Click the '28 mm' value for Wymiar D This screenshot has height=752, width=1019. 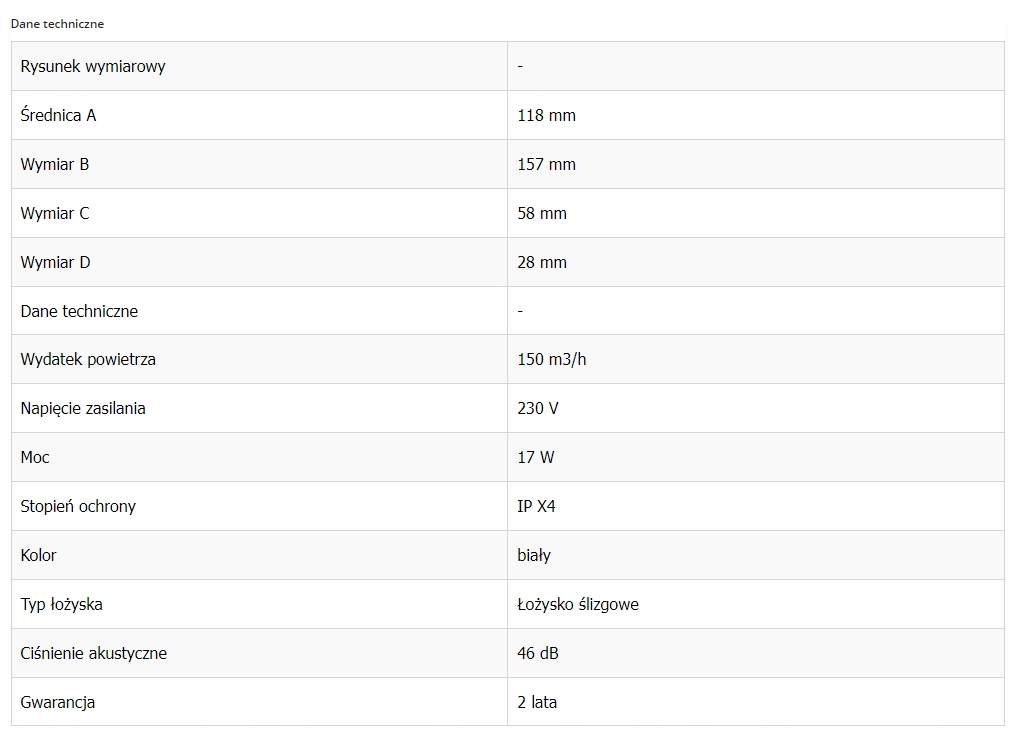tap(542, 263)
